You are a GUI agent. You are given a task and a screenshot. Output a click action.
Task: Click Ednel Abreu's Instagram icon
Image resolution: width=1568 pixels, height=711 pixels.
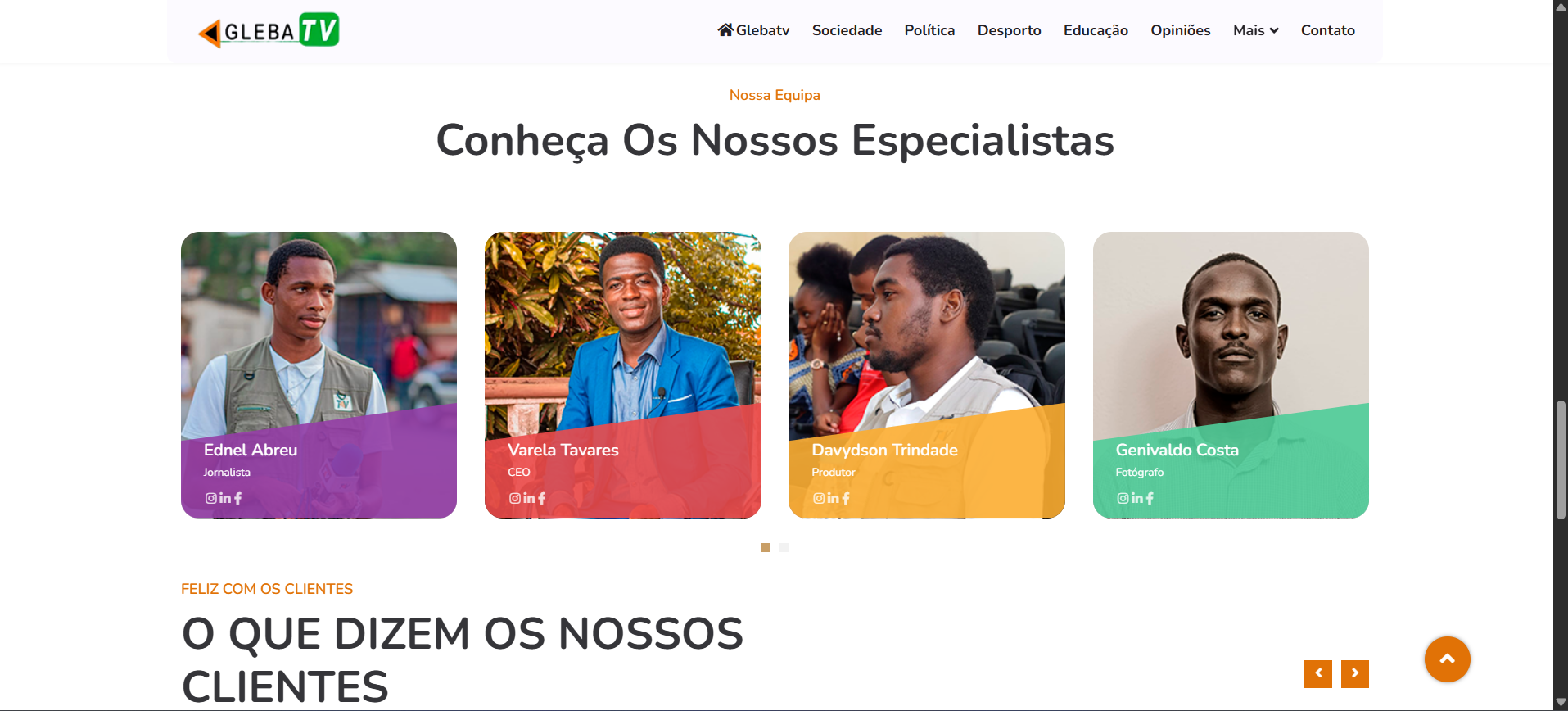point(211,498)
